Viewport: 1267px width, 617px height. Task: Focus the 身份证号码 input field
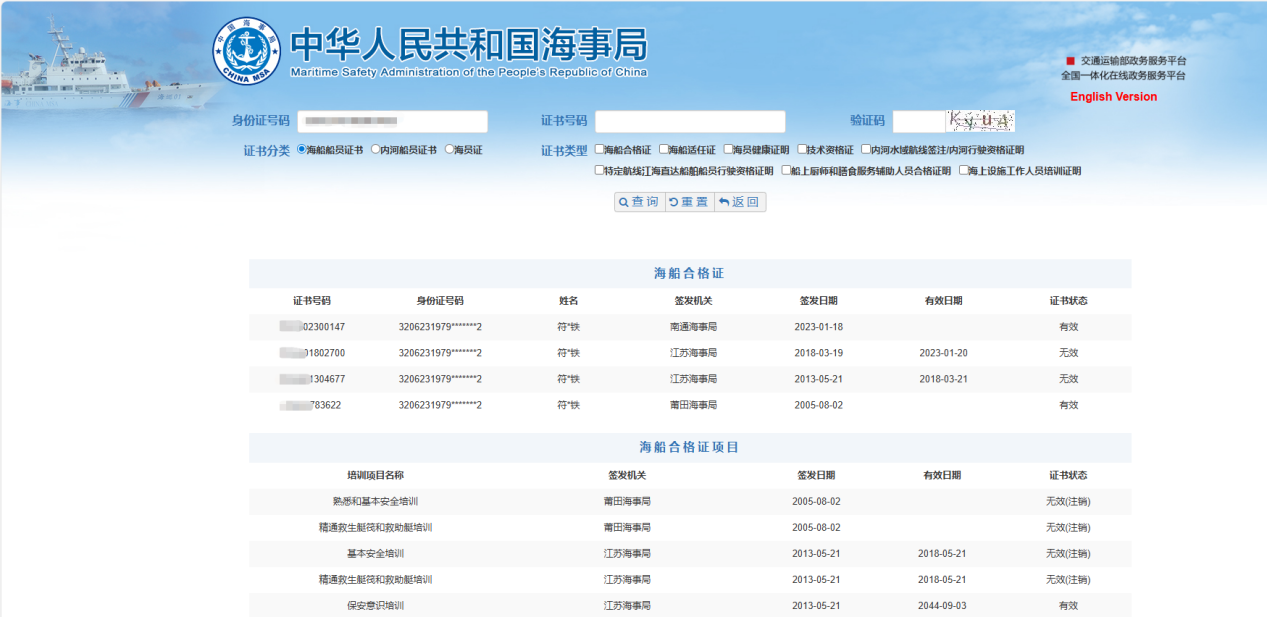click(x=392, y=121)
